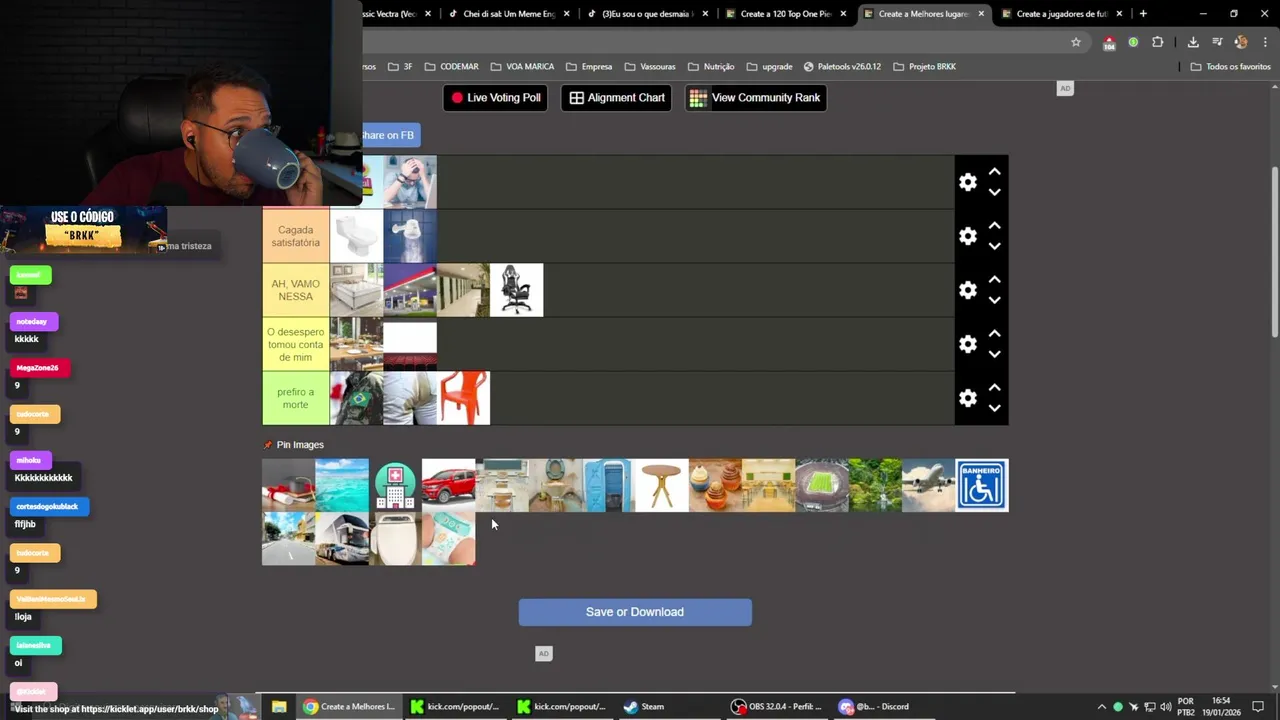Select the Banheiro accessible sign image
Viewport: 1280px width, 720px height.
click(x=982, y=485)
